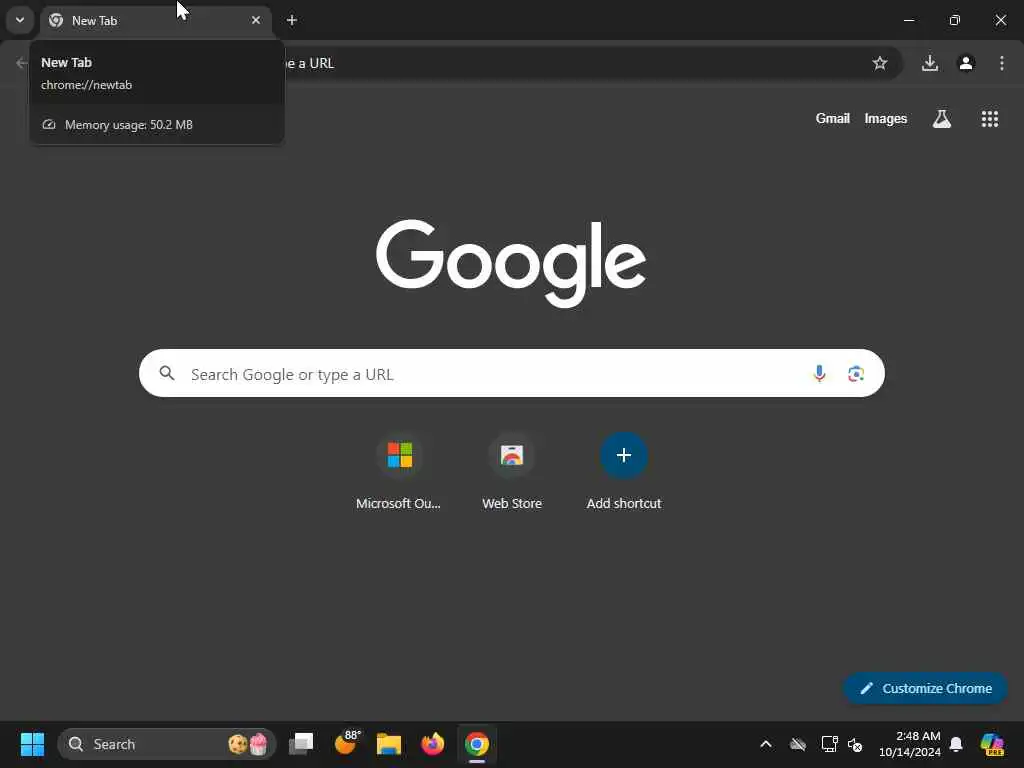The width and height of the screenshot is (1024, 768).
Task: Search by image with Google Lens icon
Action: point(856,374)
